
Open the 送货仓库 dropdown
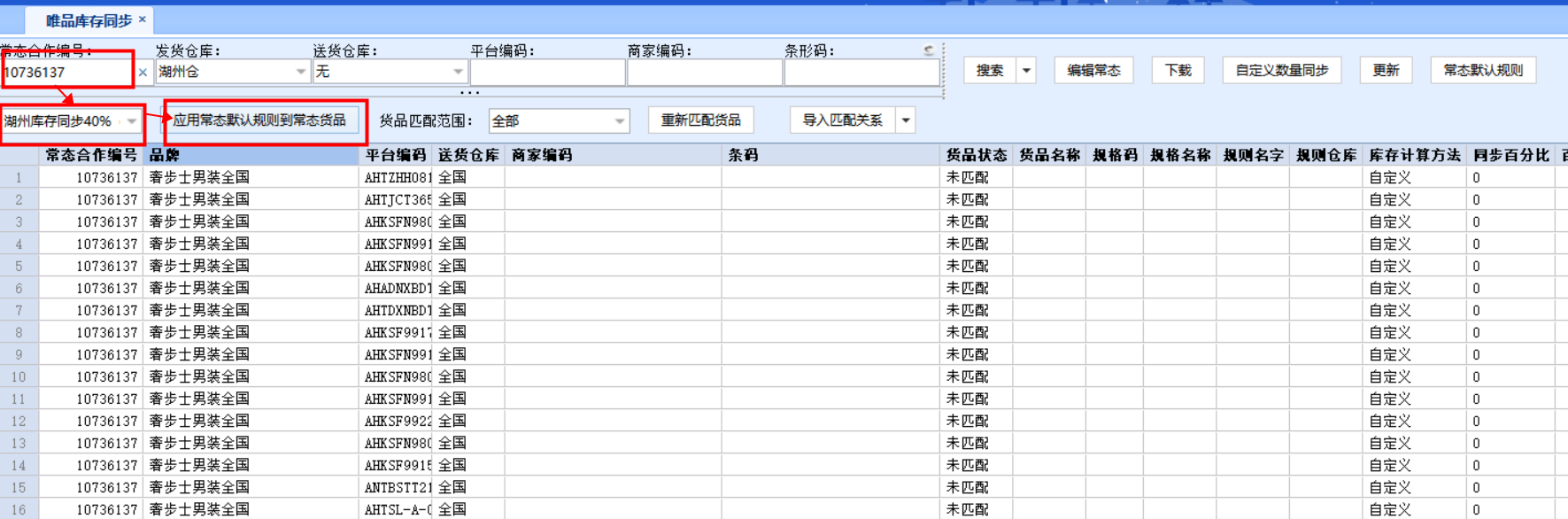[458, 72]
